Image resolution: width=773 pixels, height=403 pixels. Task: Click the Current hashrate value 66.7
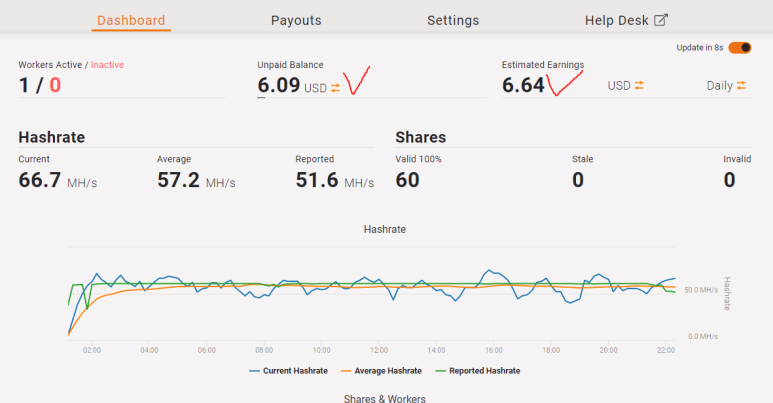coord(40,180)
